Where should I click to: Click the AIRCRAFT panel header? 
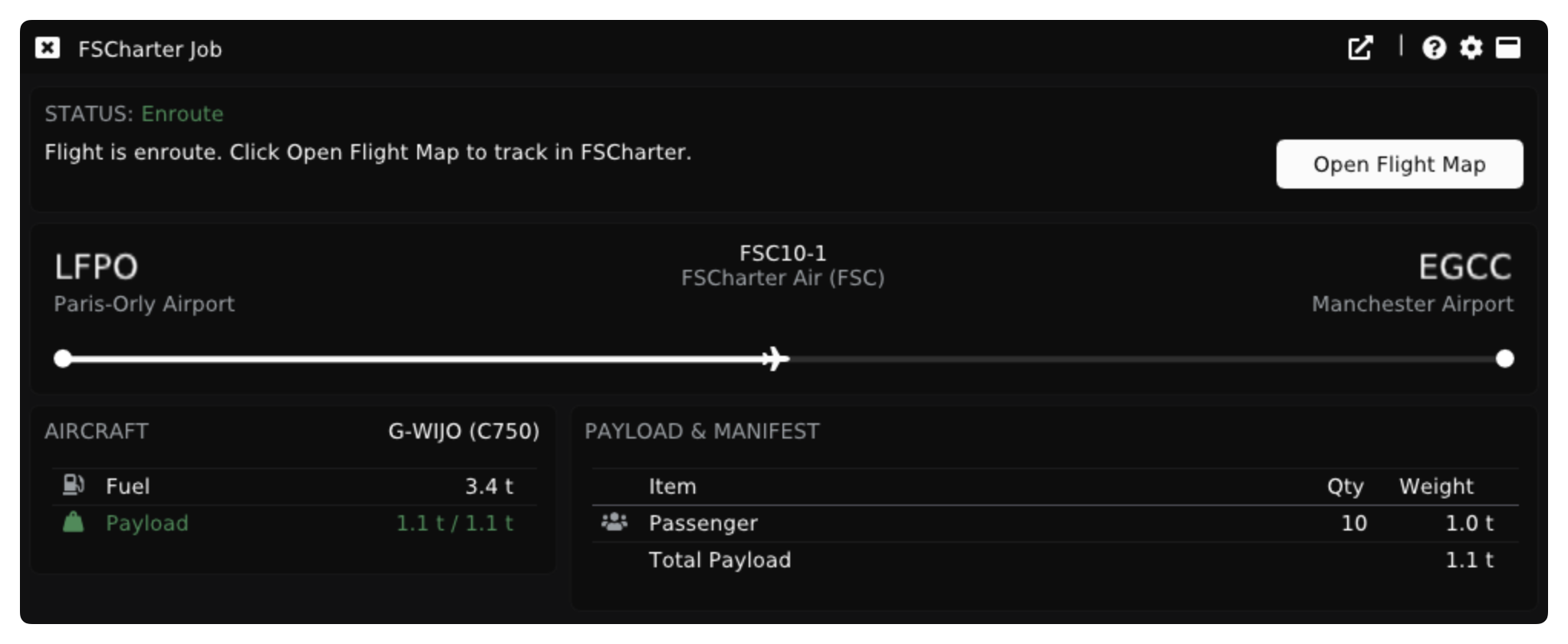coord(97,431)
